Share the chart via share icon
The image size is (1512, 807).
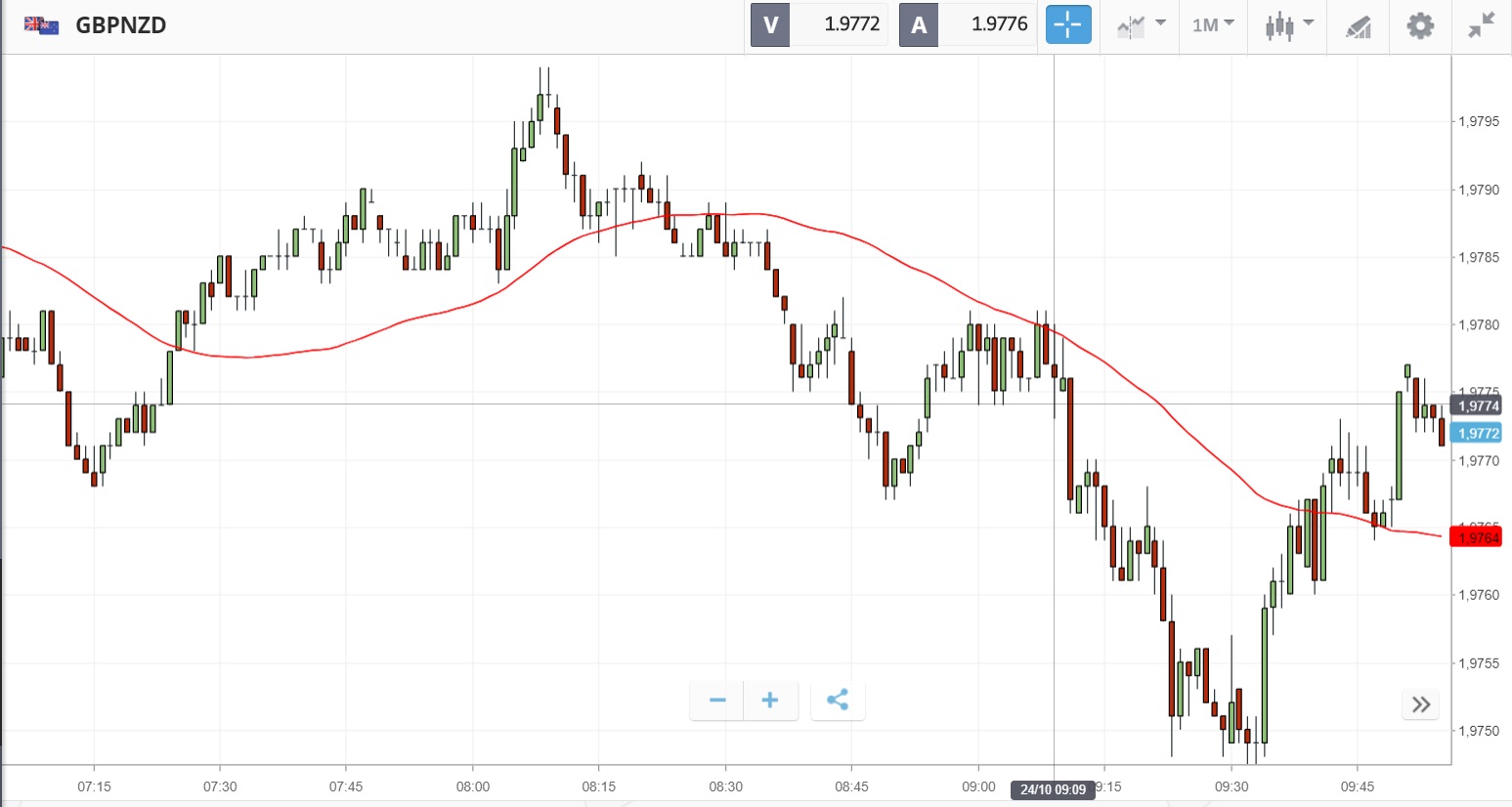click(838, 701)
